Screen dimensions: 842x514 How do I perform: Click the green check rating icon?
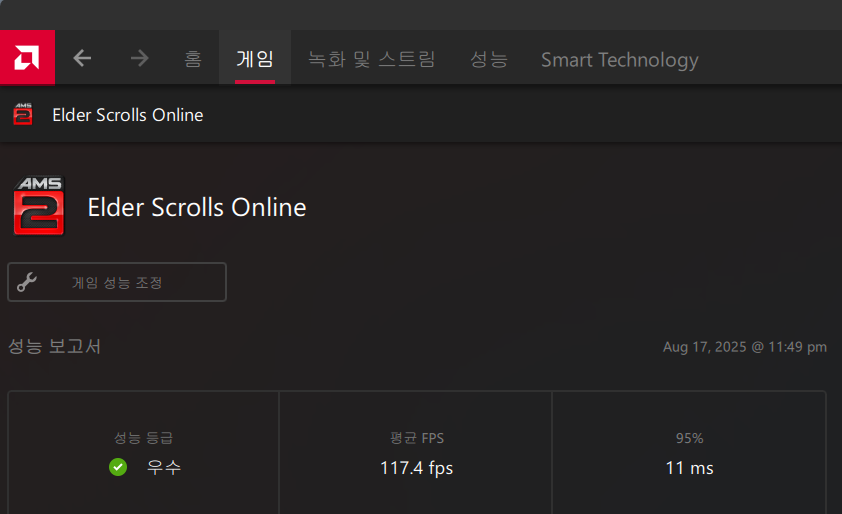[x=118, y=467]
